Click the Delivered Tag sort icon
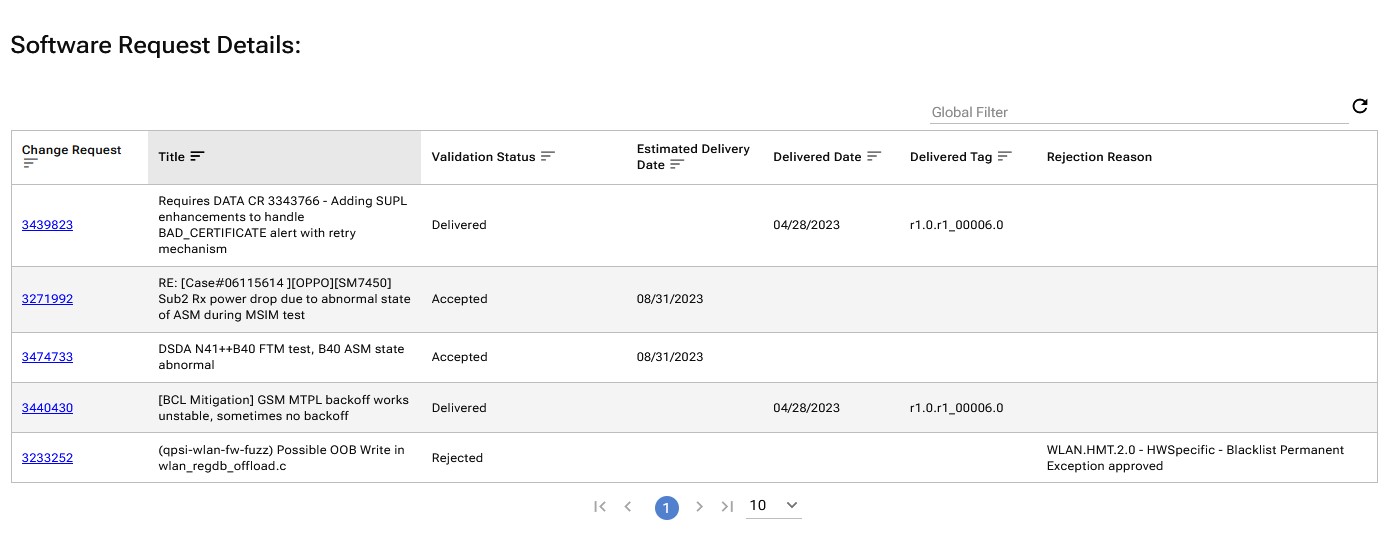1386x548 pixels. (1005, 156)
